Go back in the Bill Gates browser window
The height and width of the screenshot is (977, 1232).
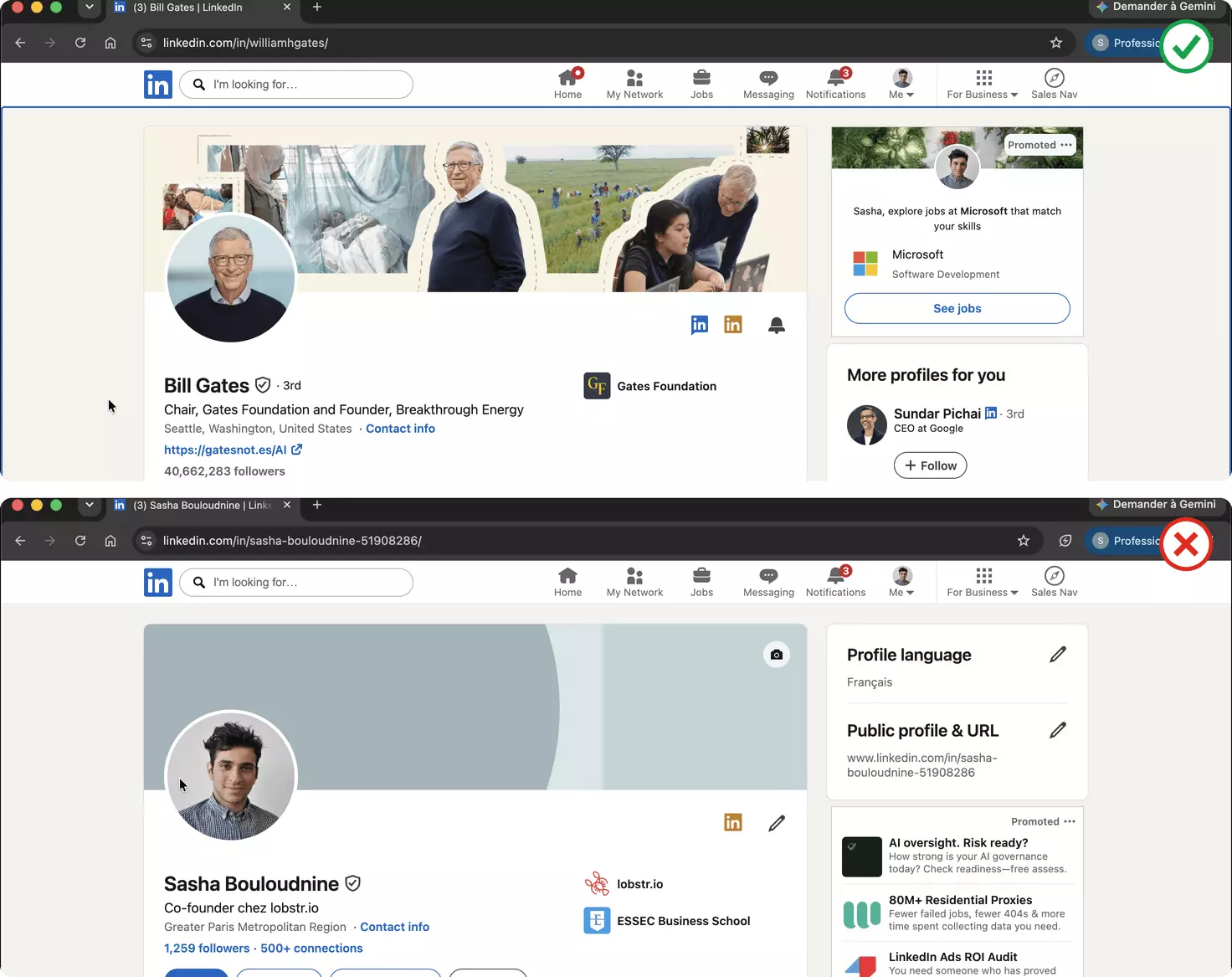pyautogui.click(x=20, y=43)
